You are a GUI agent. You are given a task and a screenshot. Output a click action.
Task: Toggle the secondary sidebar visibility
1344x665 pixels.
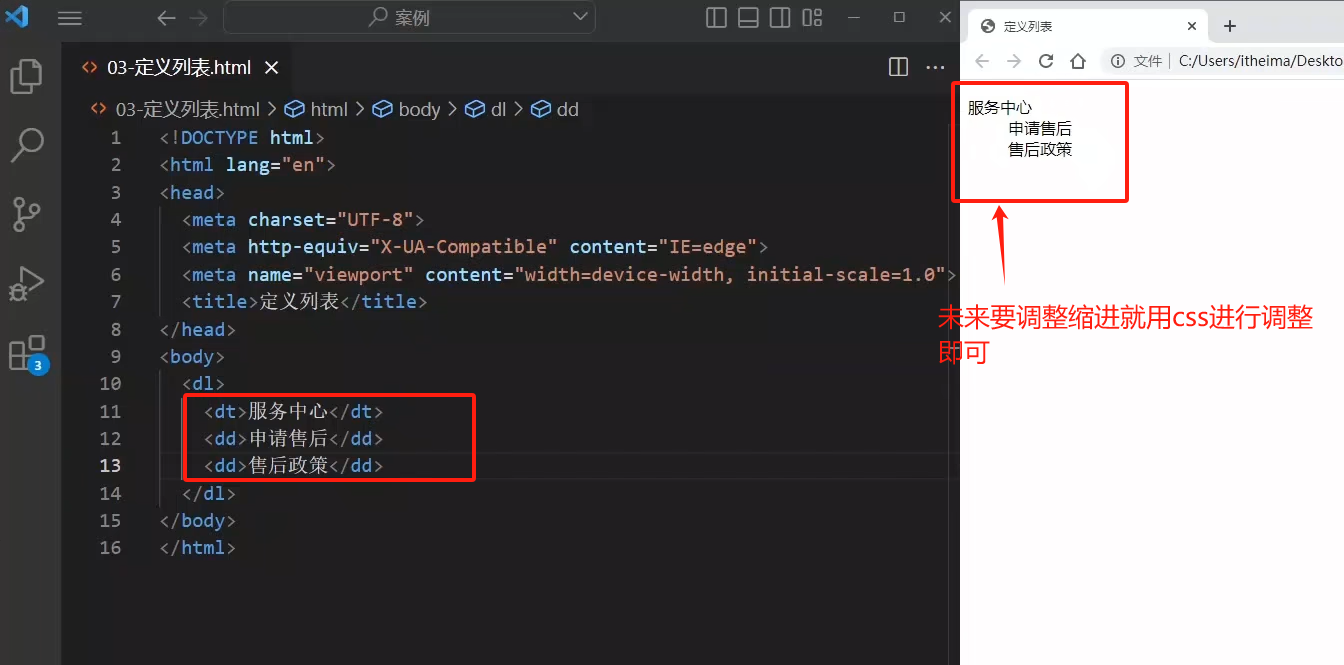click(780, 18)
